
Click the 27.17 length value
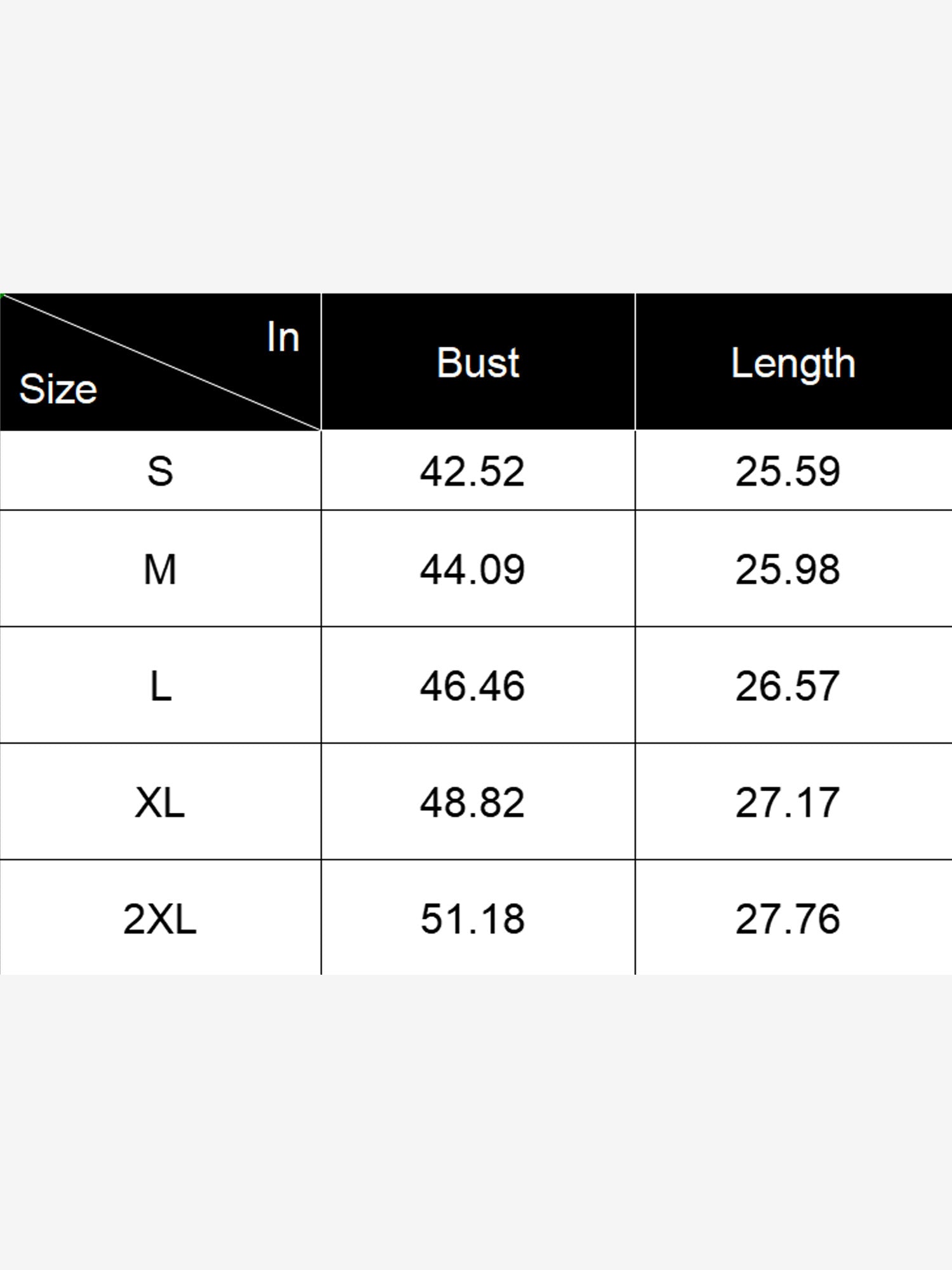788,802
